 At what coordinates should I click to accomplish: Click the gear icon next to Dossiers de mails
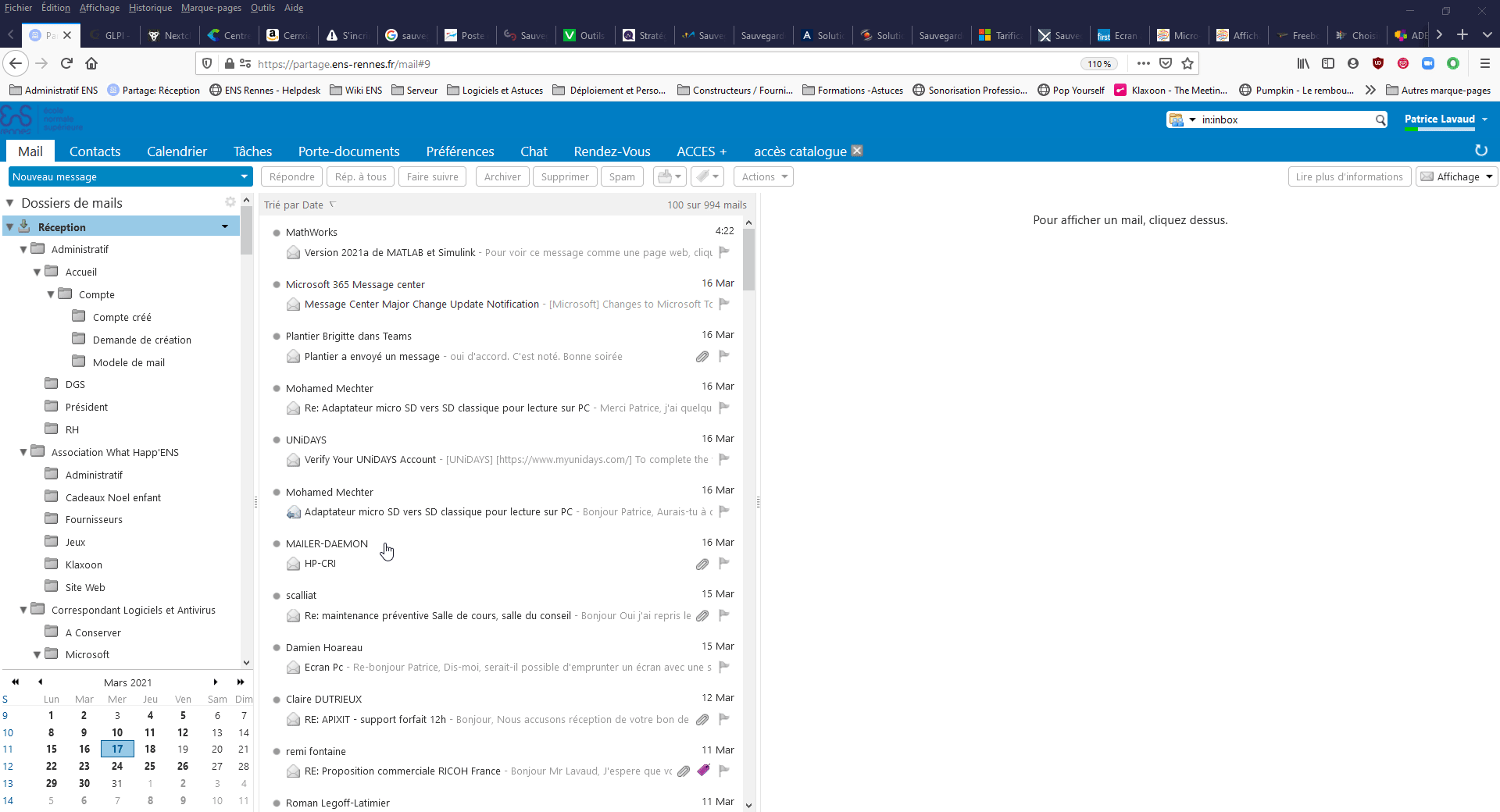tap(230, 202)
